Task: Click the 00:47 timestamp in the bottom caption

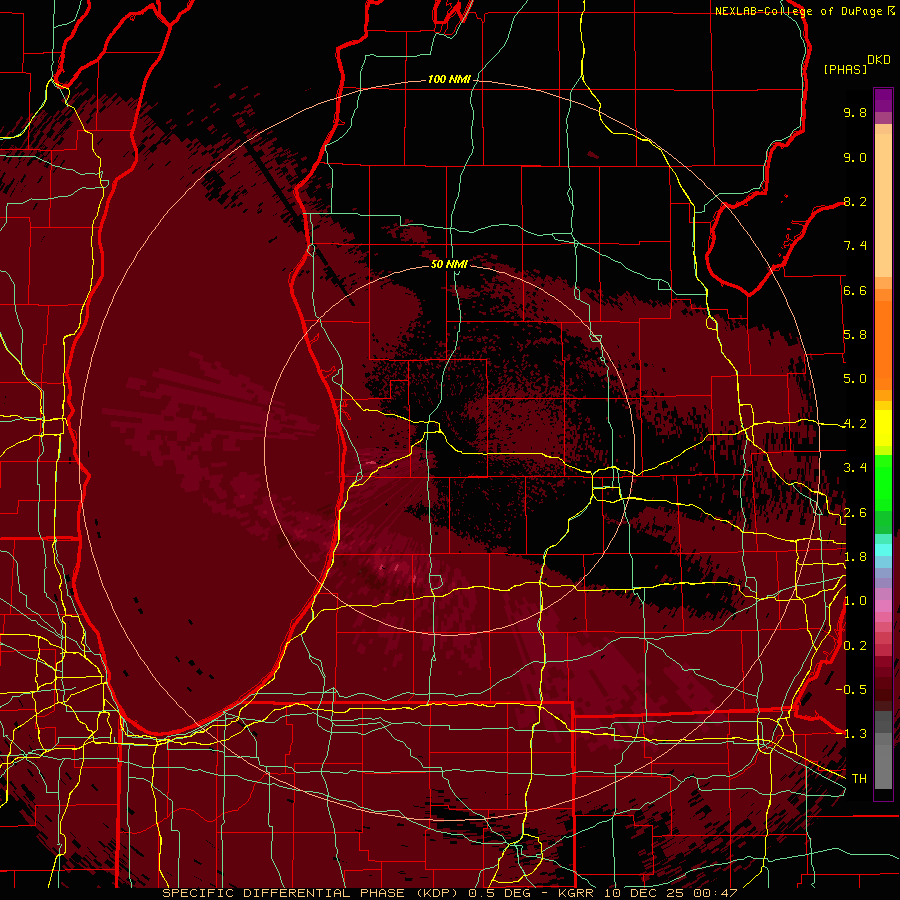Action: click(715, 893)
